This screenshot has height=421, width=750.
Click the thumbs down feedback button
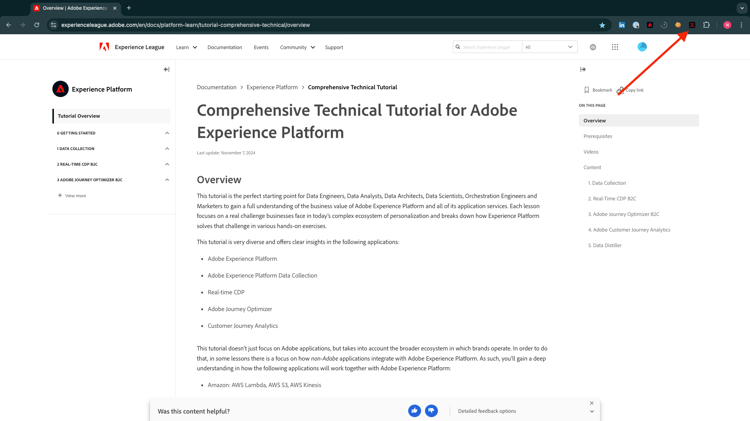click(x=431, y=410)
